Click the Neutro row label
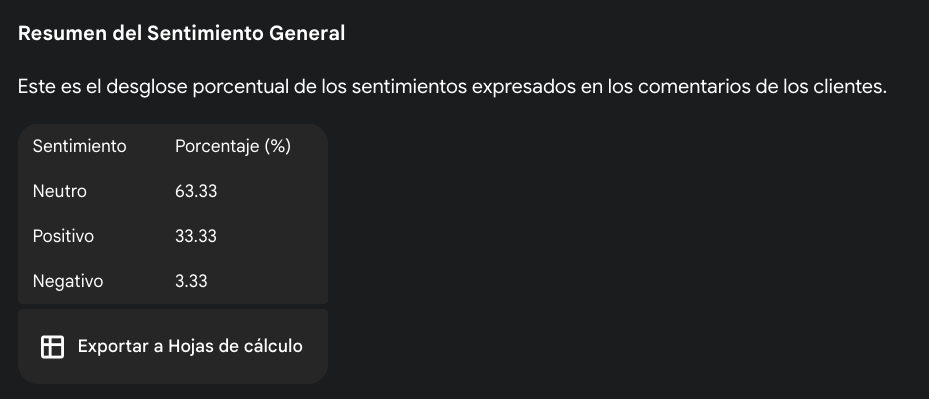This screenshot has height=399, width=929. click(x=59, y=191)
